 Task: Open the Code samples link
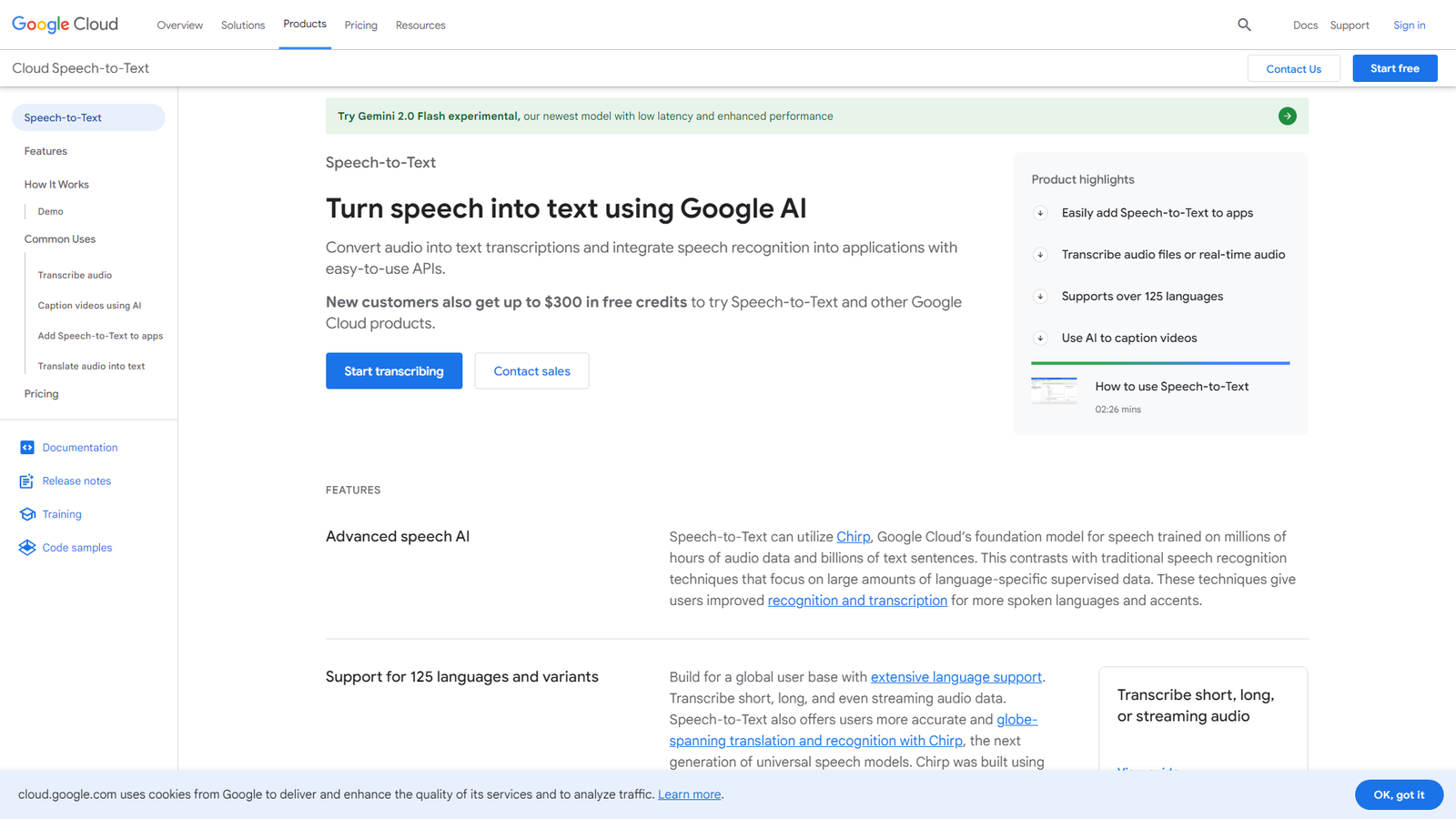click(x=77, y=548)
